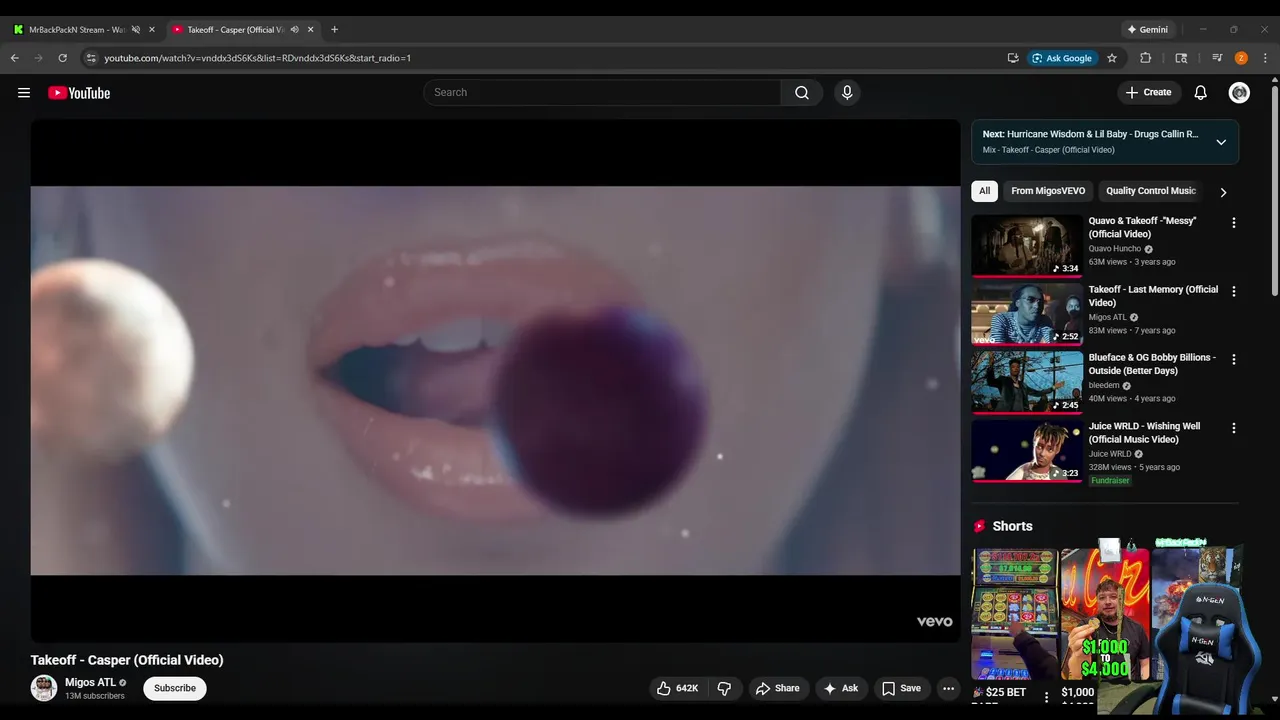Open Quavo & Takeoff Messy video thumbnail
The height and width of the screenshot is (720, 1280).
click(1027, 246)
